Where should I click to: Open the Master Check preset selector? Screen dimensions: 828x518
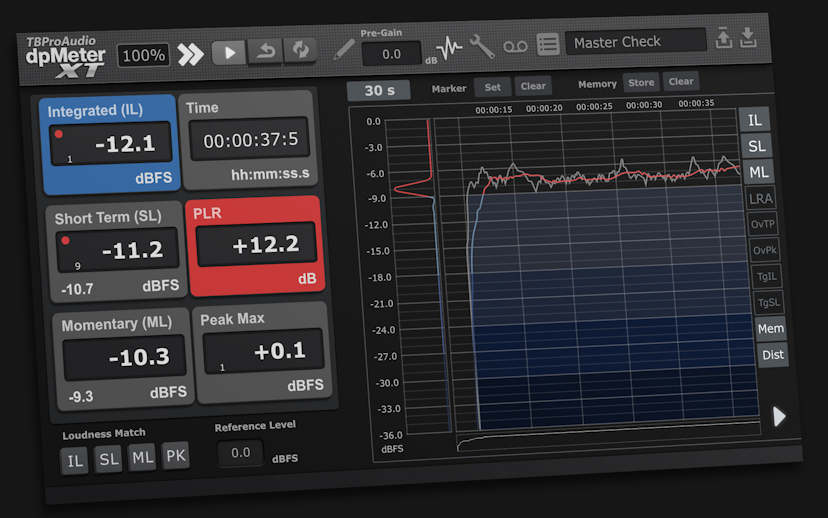pos(635,42)
